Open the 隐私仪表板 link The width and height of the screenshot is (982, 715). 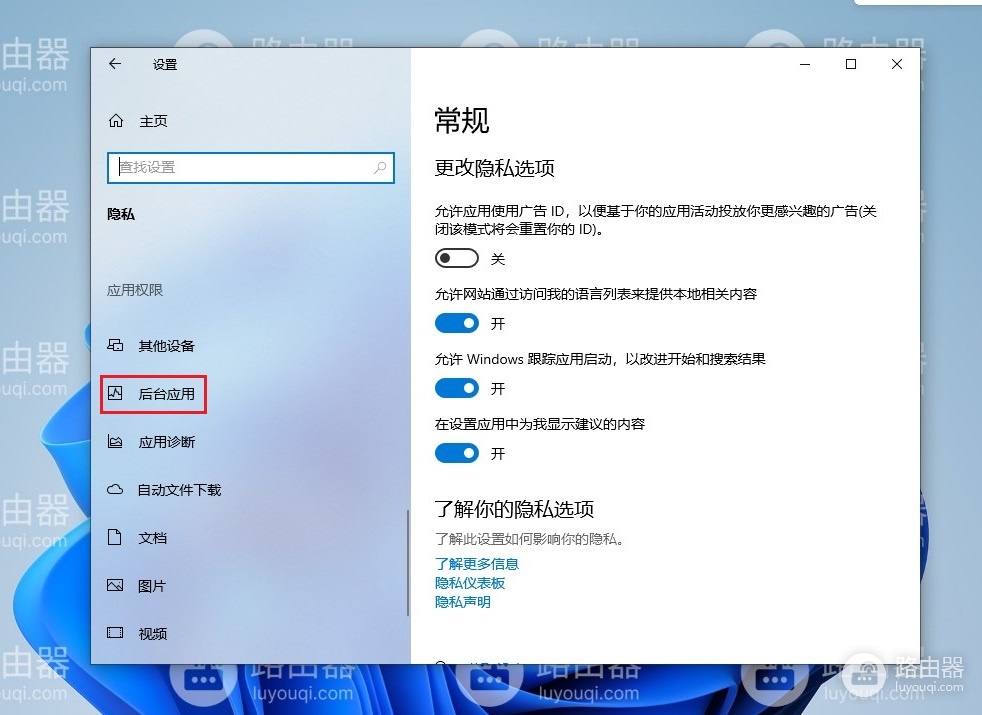(470, 583)
